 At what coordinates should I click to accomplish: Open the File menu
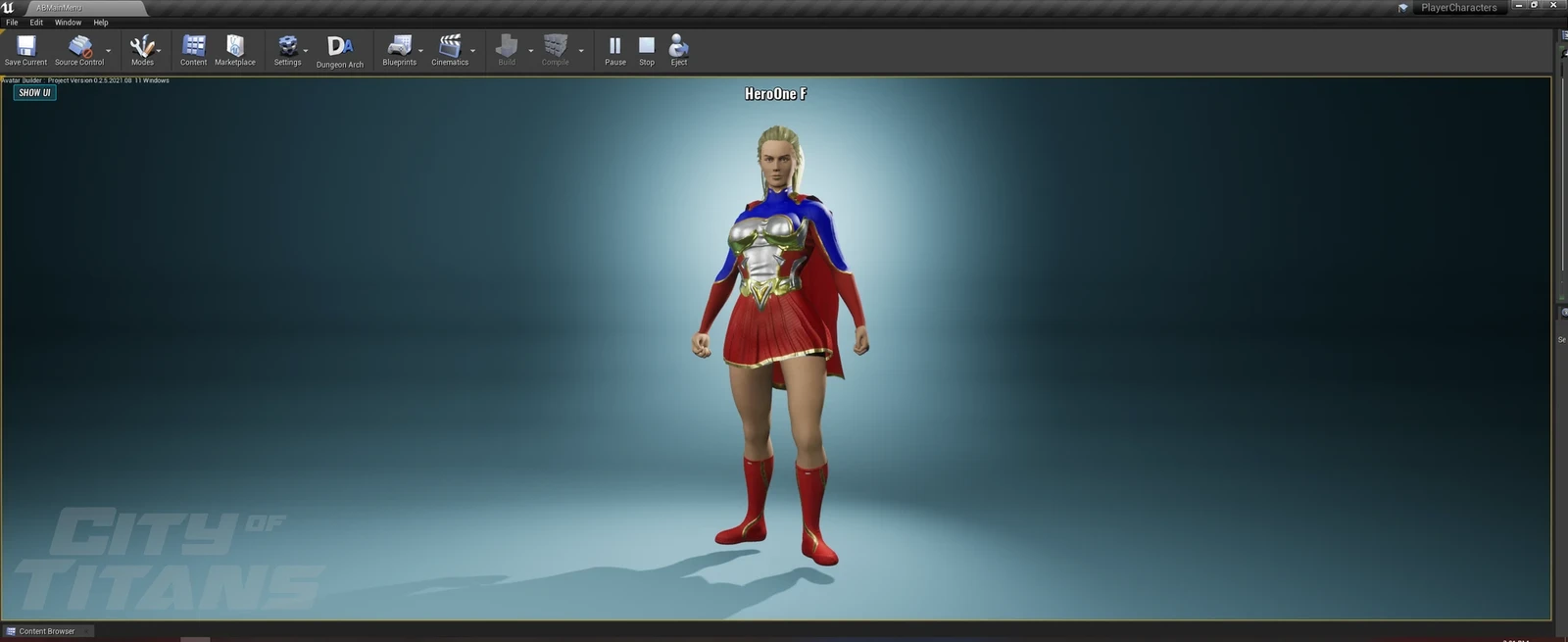tap(12, 23)
